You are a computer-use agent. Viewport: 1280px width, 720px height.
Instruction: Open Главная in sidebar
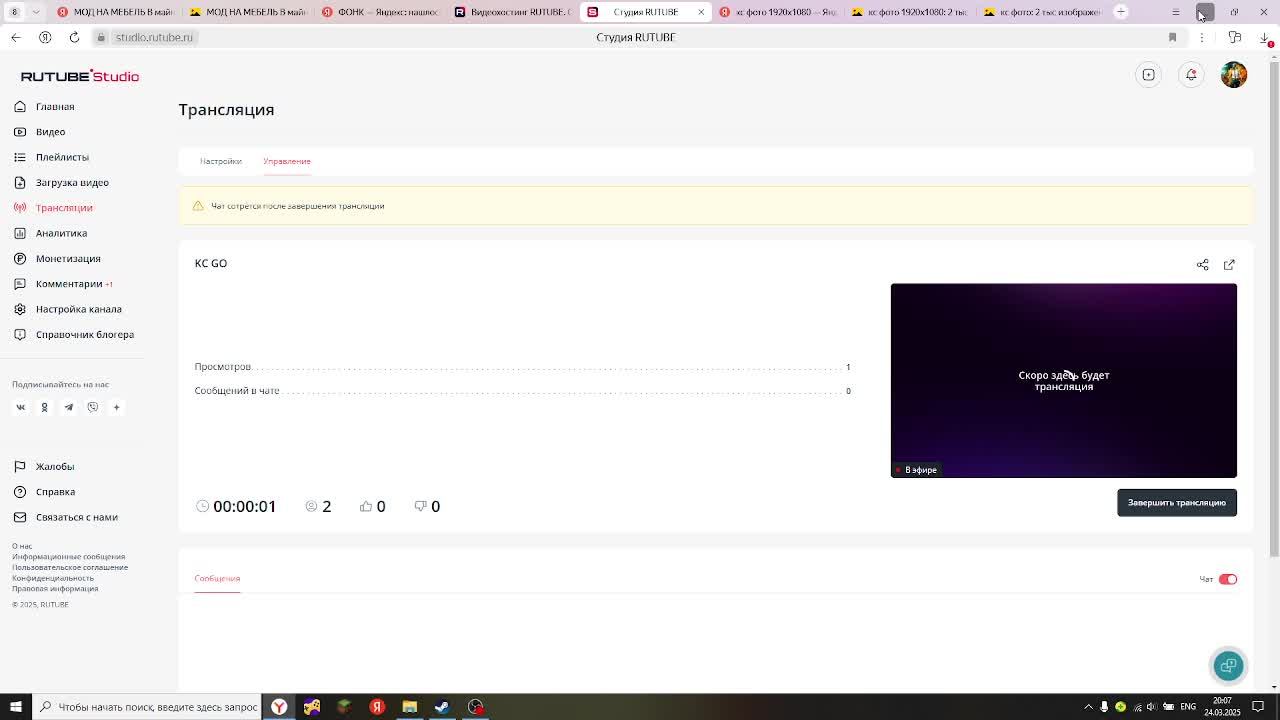tap(55, 106)
